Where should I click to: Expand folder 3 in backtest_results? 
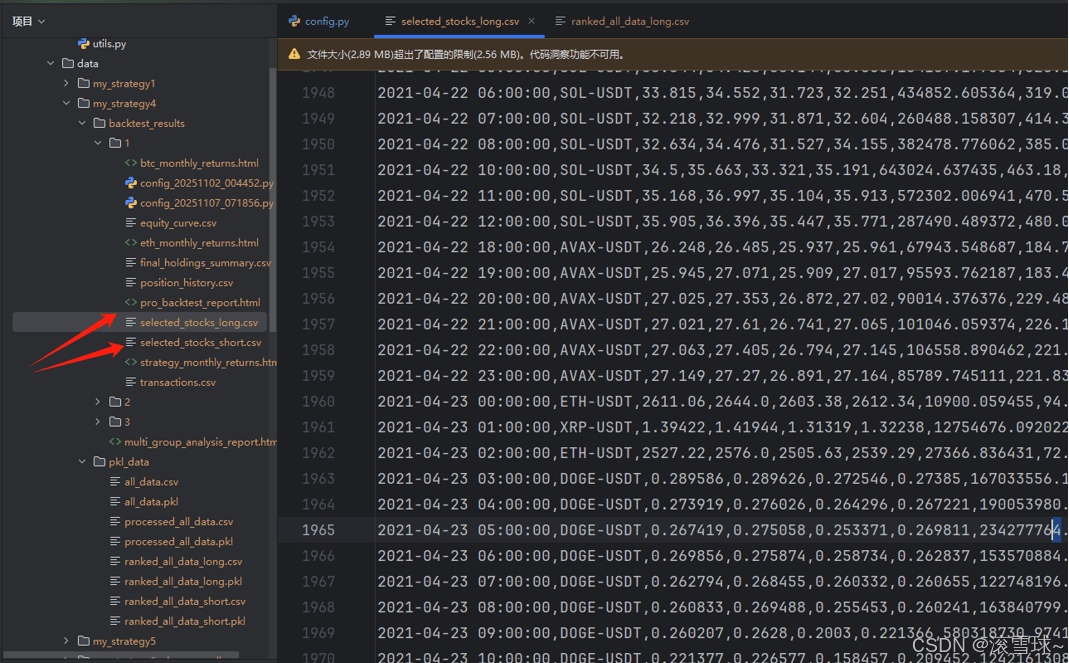(97, 422)
